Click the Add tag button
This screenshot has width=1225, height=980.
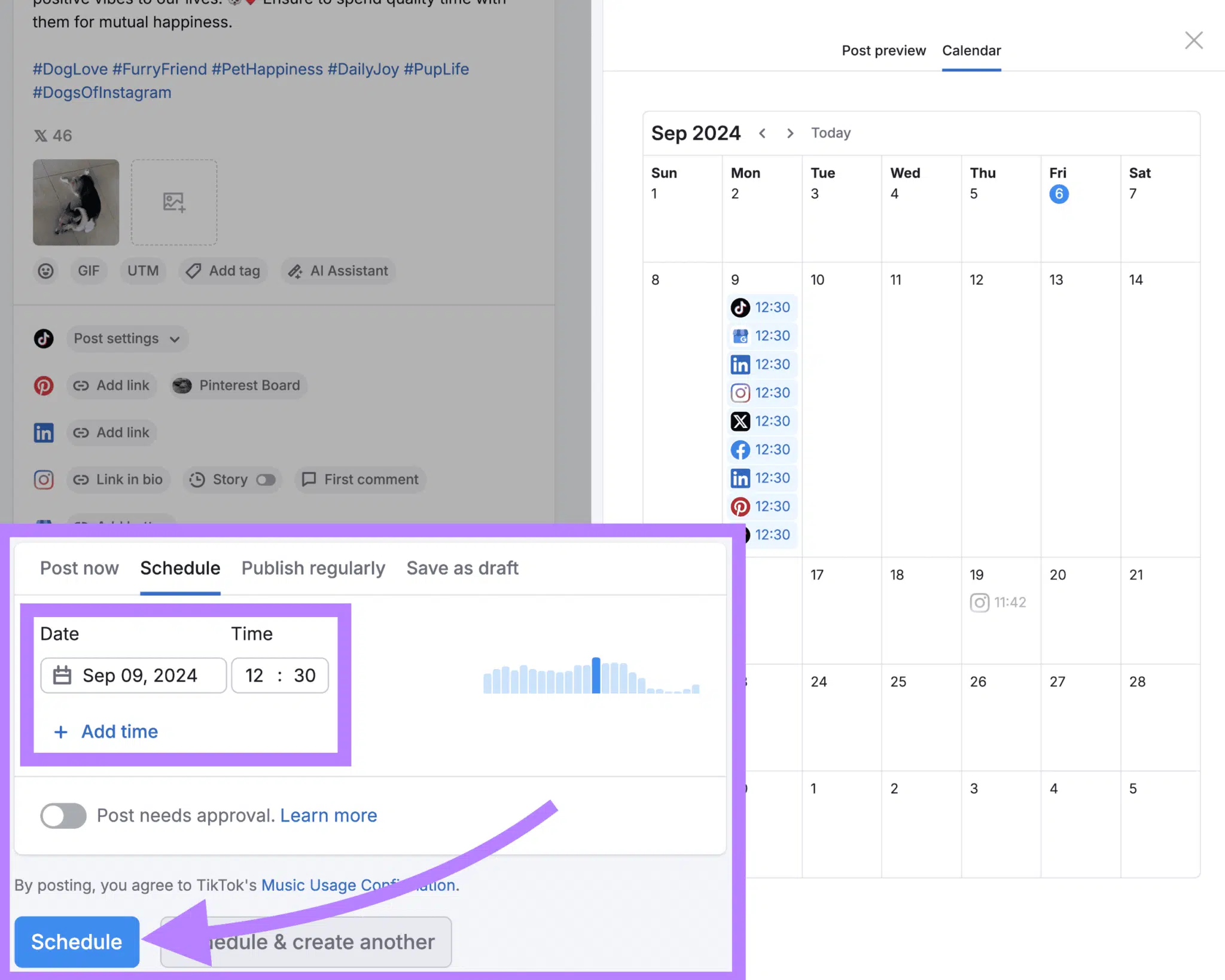coord(223,271)
